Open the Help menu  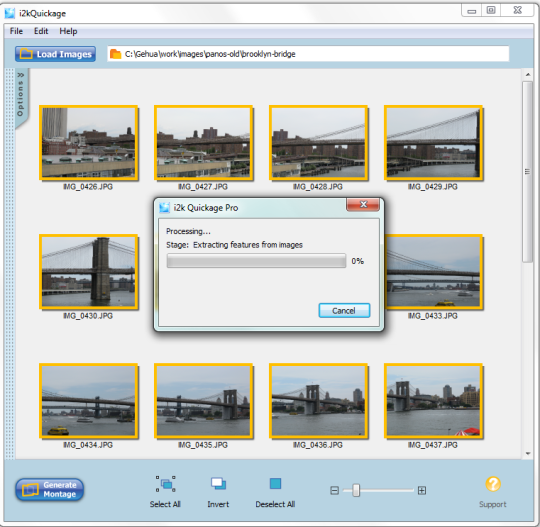coord(68,31)
